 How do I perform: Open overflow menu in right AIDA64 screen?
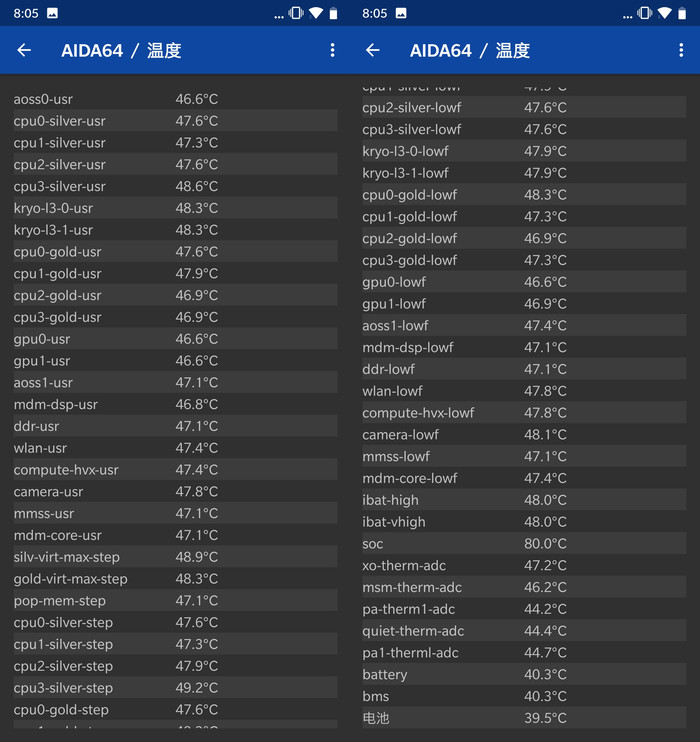681,50
